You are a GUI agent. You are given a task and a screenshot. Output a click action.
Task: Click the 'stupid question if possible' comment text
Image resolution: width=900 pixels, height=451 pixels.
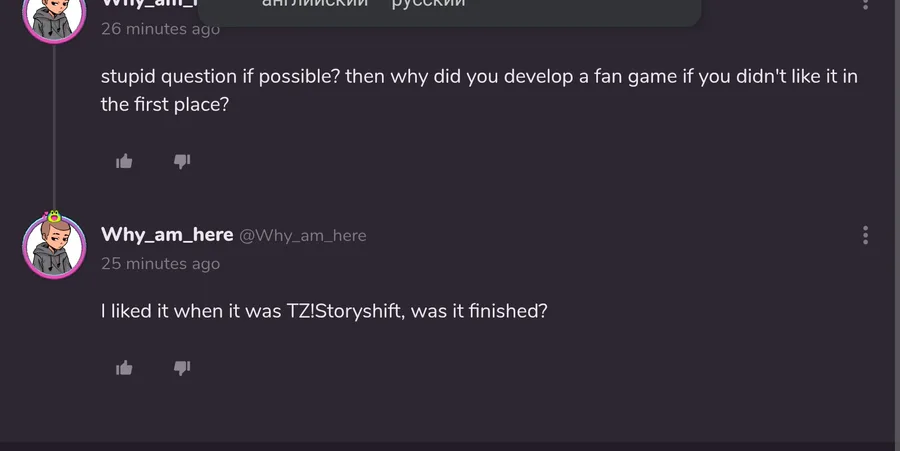479,90
